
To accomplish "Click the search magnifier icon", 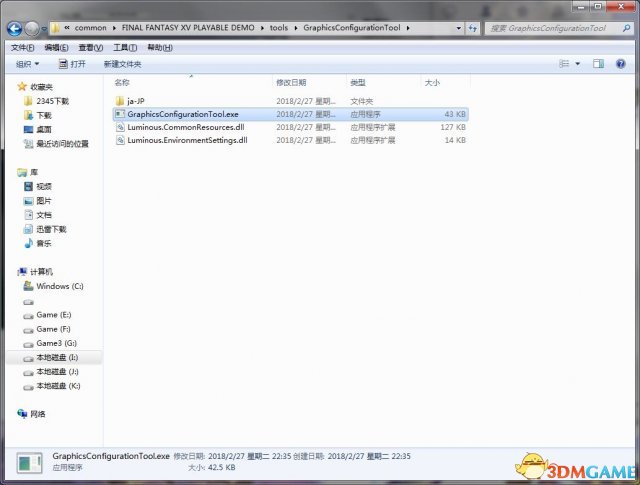I will [627, 28].
